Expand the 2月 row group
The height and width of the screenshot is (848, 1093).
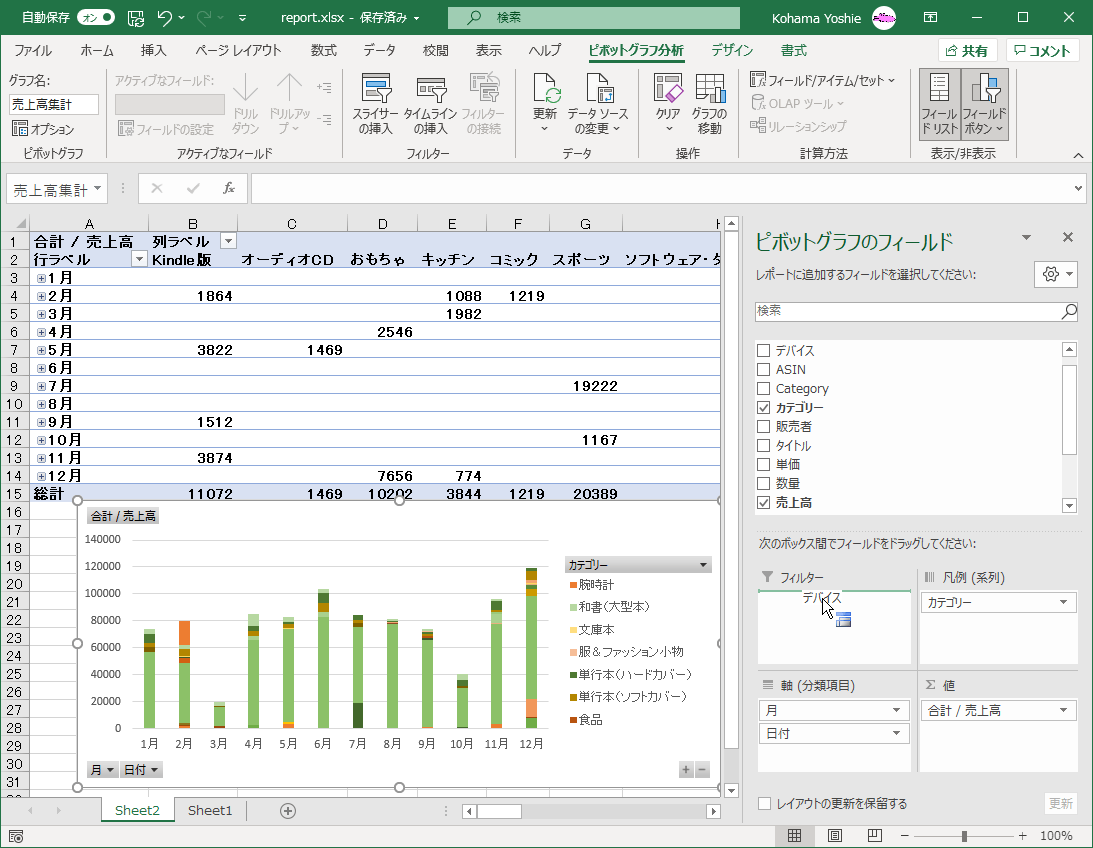pyautogui.click(x=42, y=296)
